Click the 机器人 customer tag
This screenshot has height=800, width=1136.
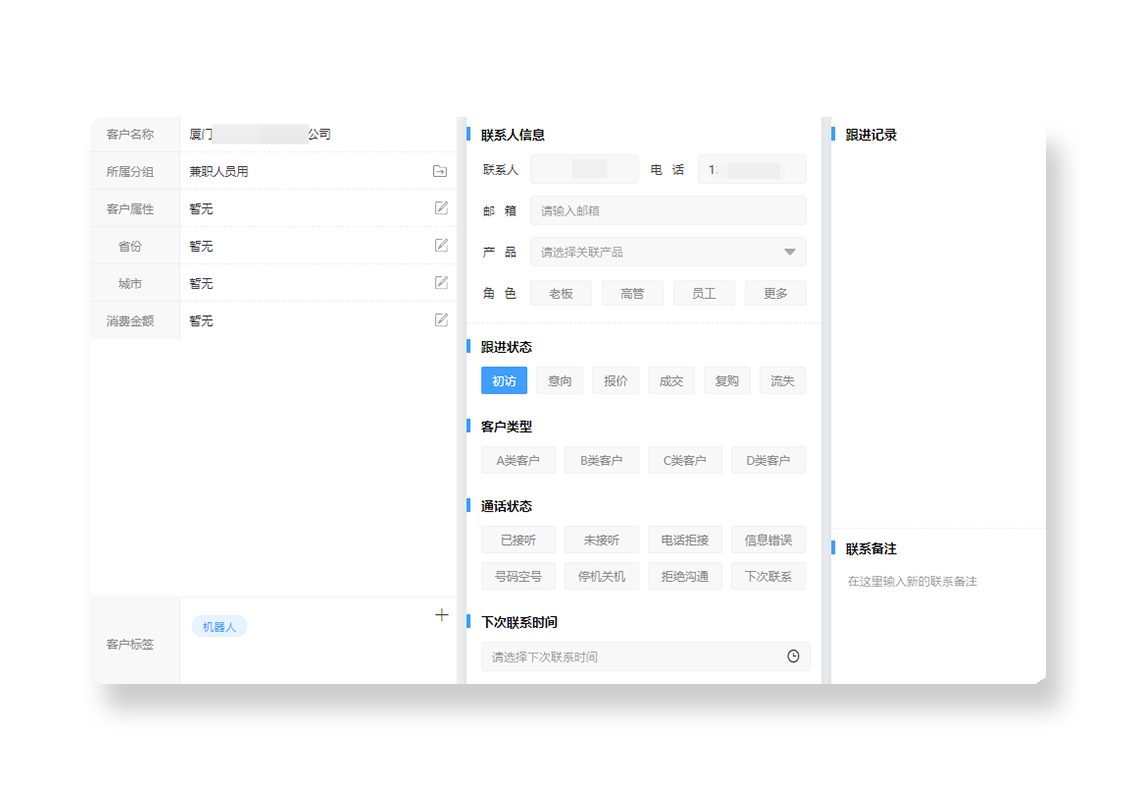pos(219,627)
